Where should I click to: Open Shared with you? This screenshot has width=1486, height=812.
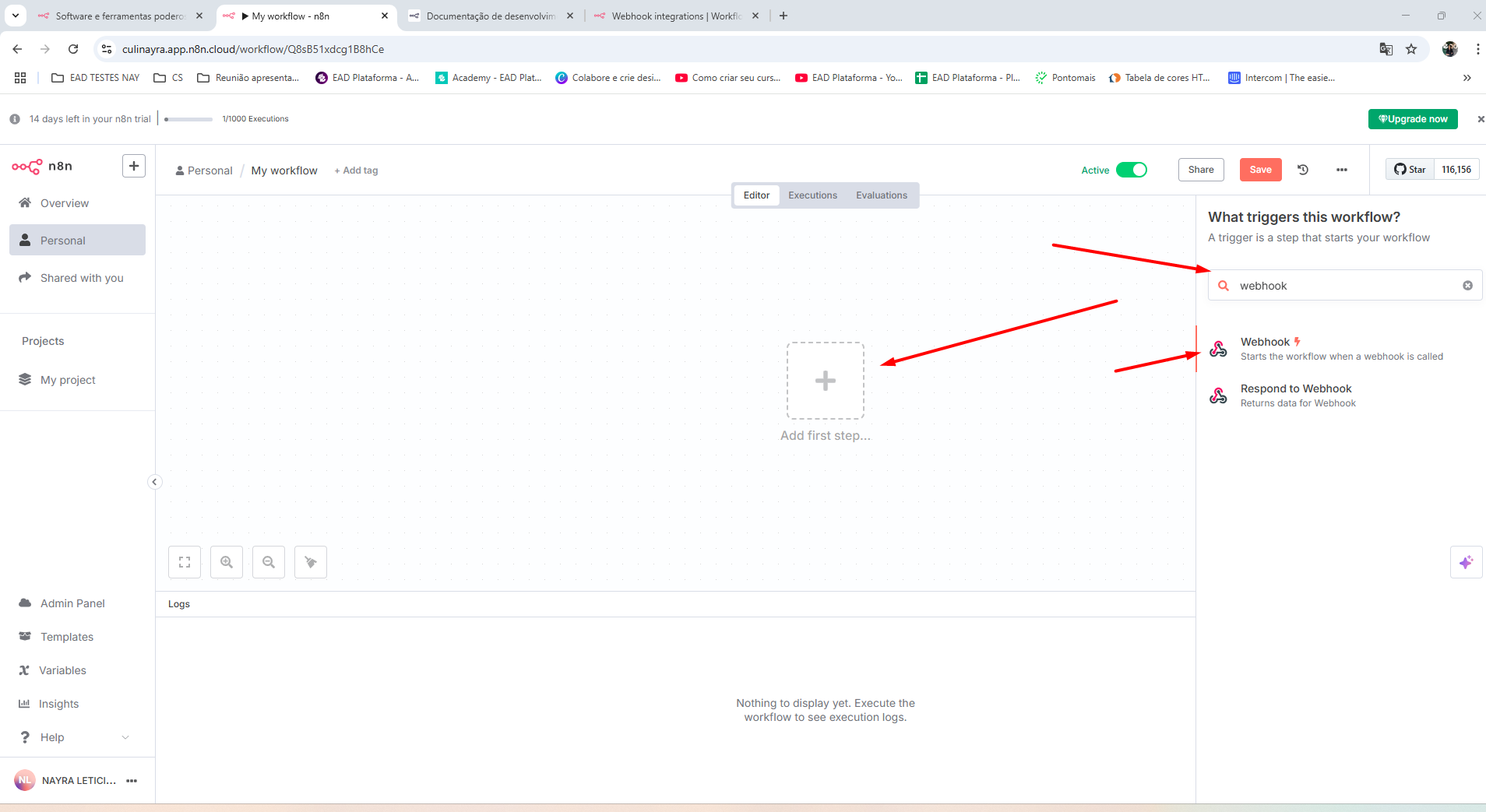(77, 278)
